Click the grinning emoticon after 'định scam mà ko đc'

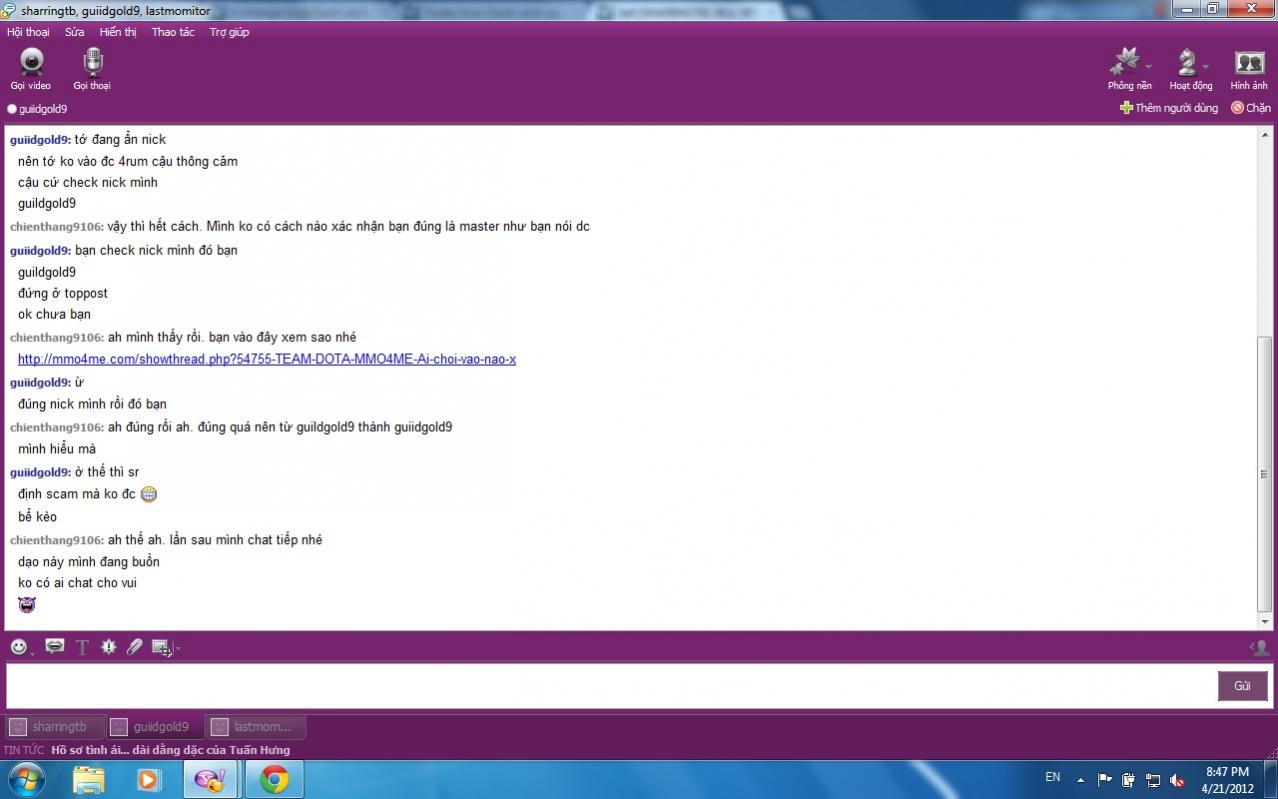(149, 494)
